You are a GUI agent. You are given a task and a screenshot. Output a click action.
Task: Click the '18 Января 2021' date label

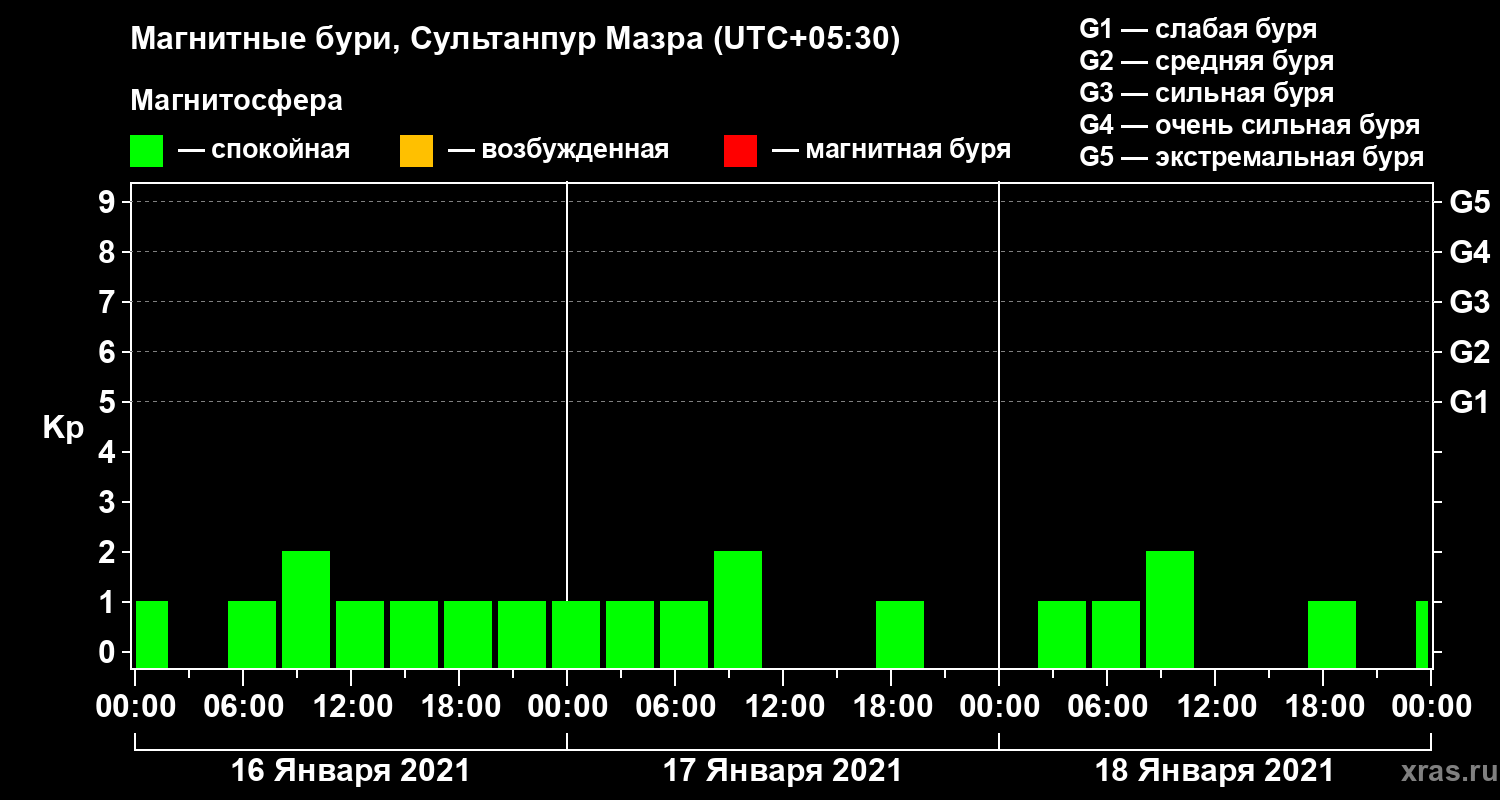tap(1214, 771)
